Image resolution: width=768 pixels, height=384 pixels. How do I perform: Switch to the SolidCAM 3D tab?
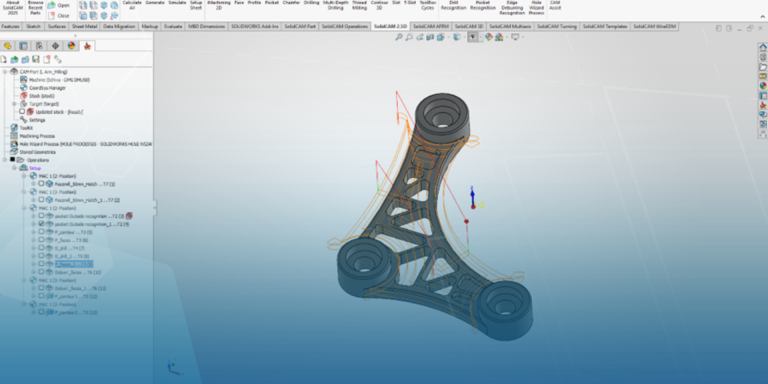pyautogui.click(x=469, y=26)
